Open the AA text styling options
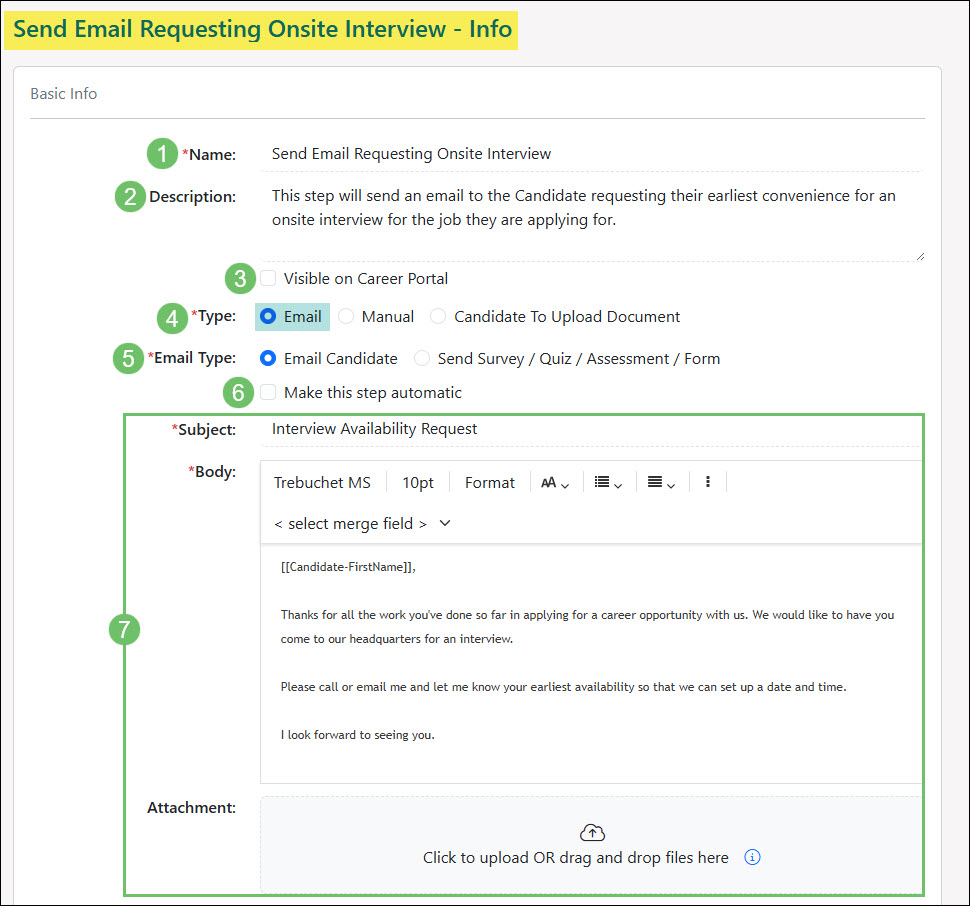This screenshot has height=906, width=970. [553, 482]
